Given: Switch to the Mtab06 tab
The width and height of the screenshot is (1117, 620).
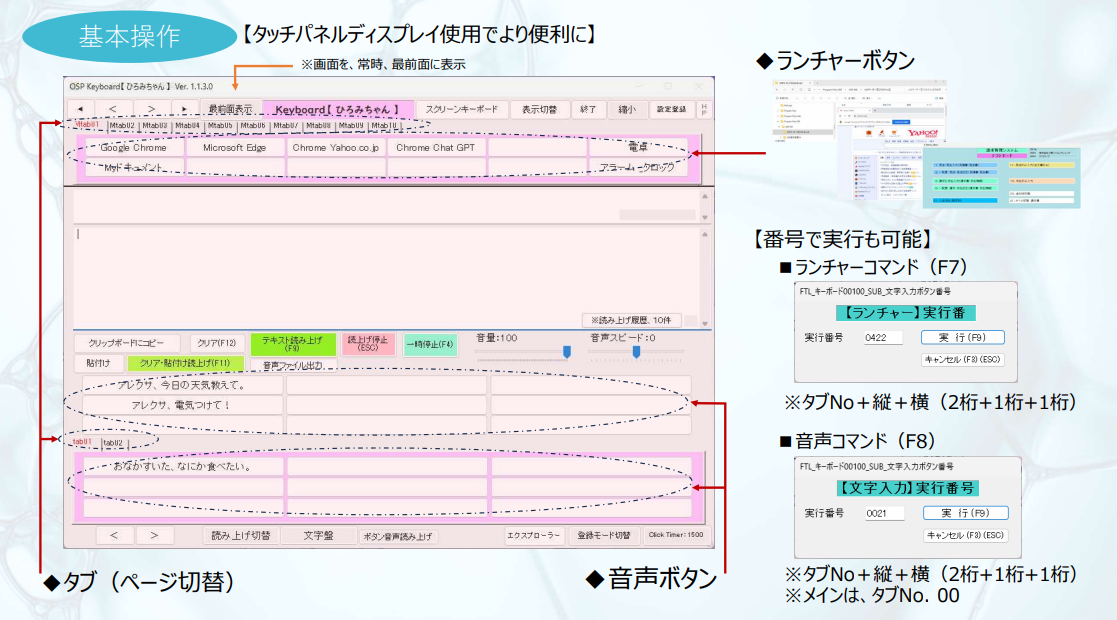Looking at the screenshot, I should (253, 125).
